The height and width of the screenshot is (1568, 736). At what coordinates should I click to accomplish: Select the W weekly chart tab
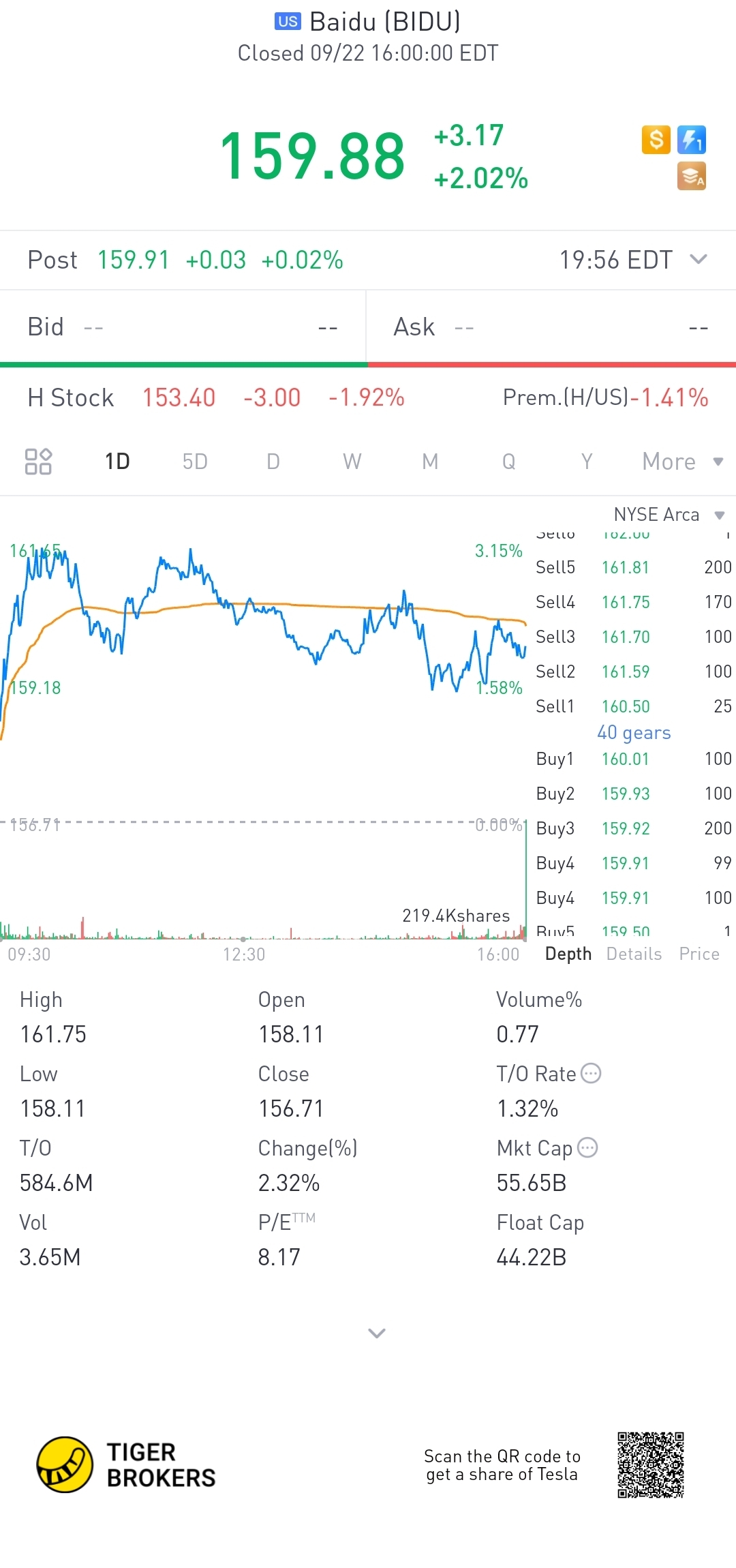pyautogui.click(x=352, y=462)
